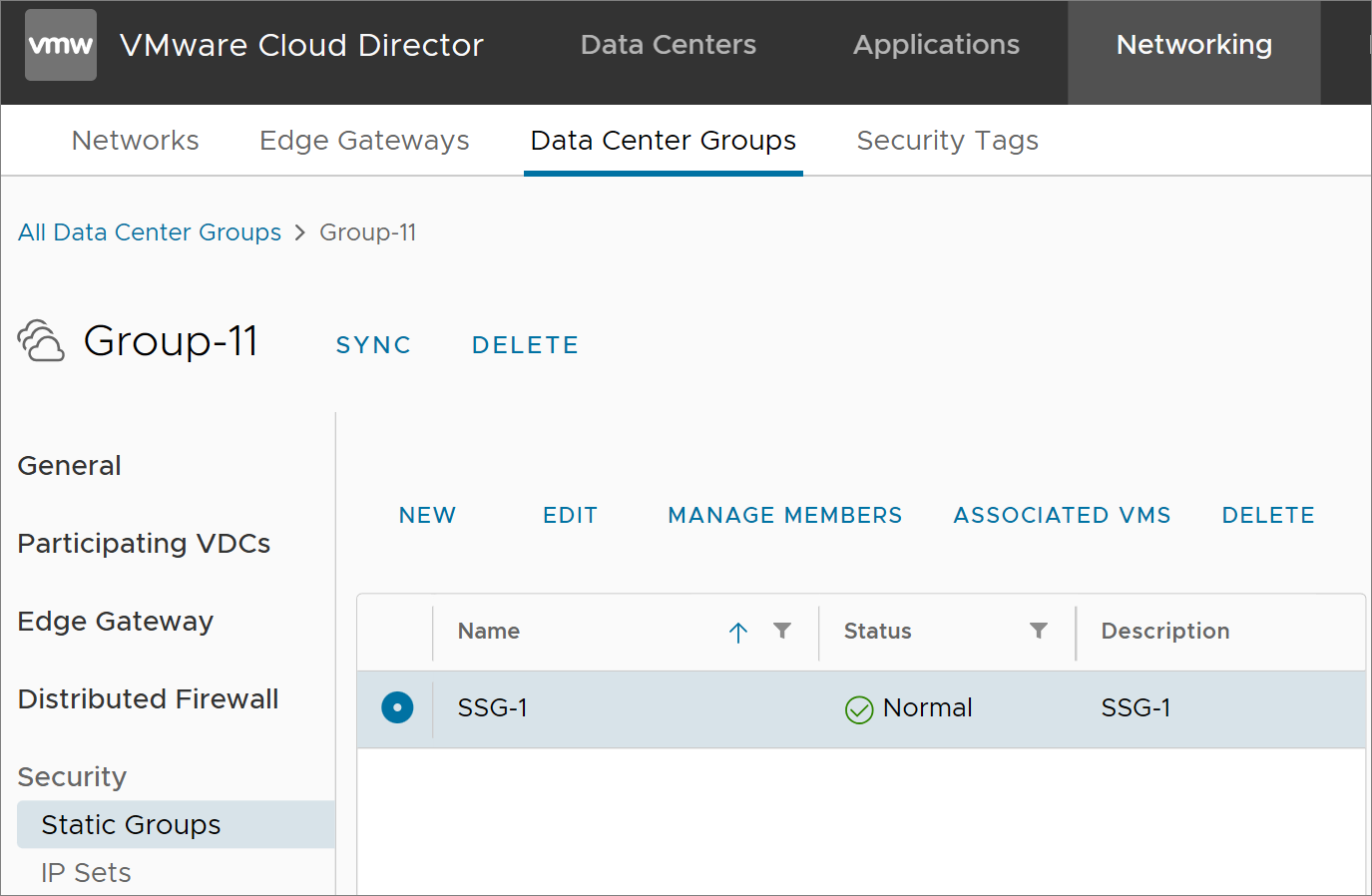
Task: Click the Group-11 page title
Action: point(172,341)
